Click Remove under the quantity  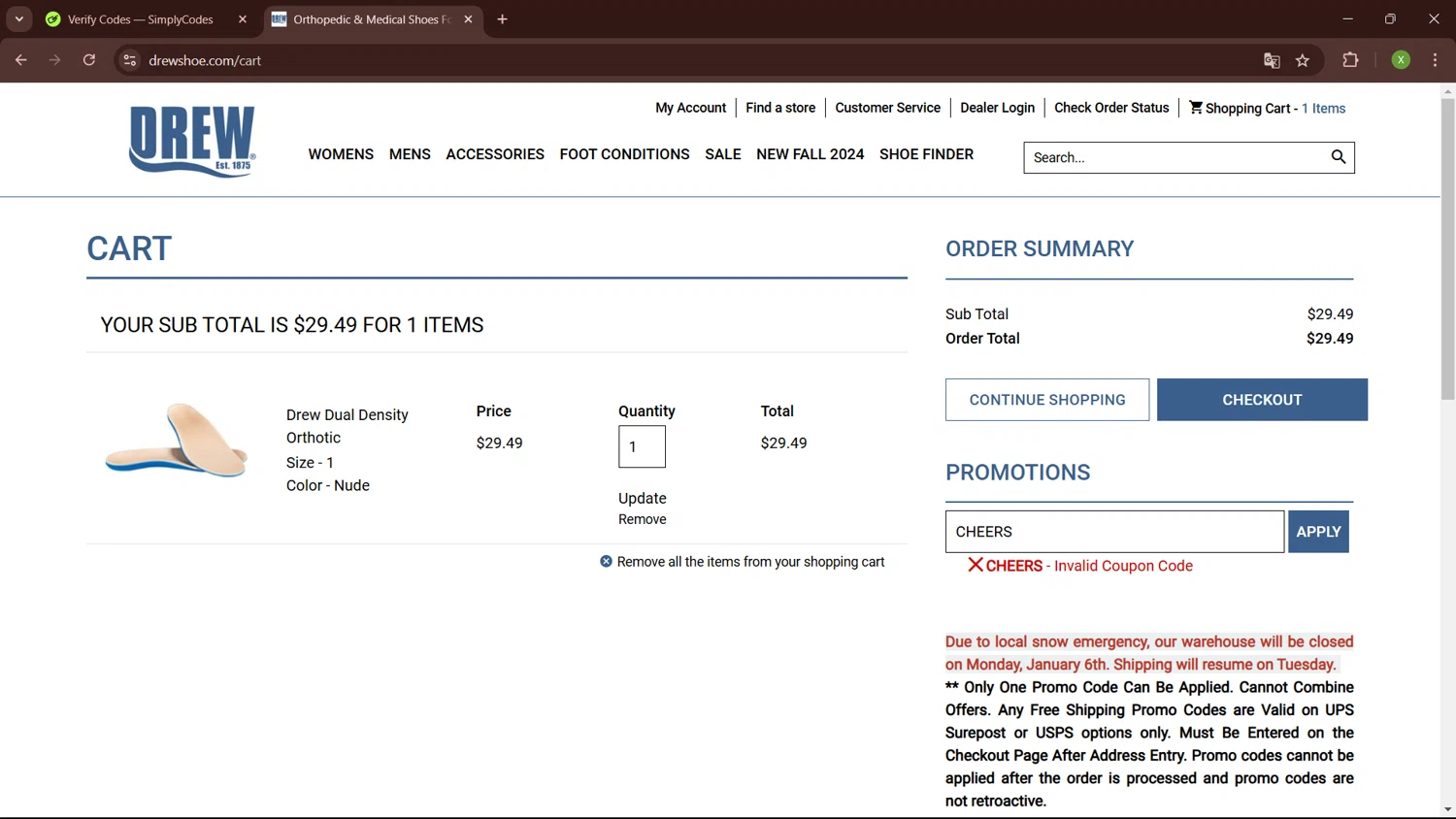click(643, 519)
